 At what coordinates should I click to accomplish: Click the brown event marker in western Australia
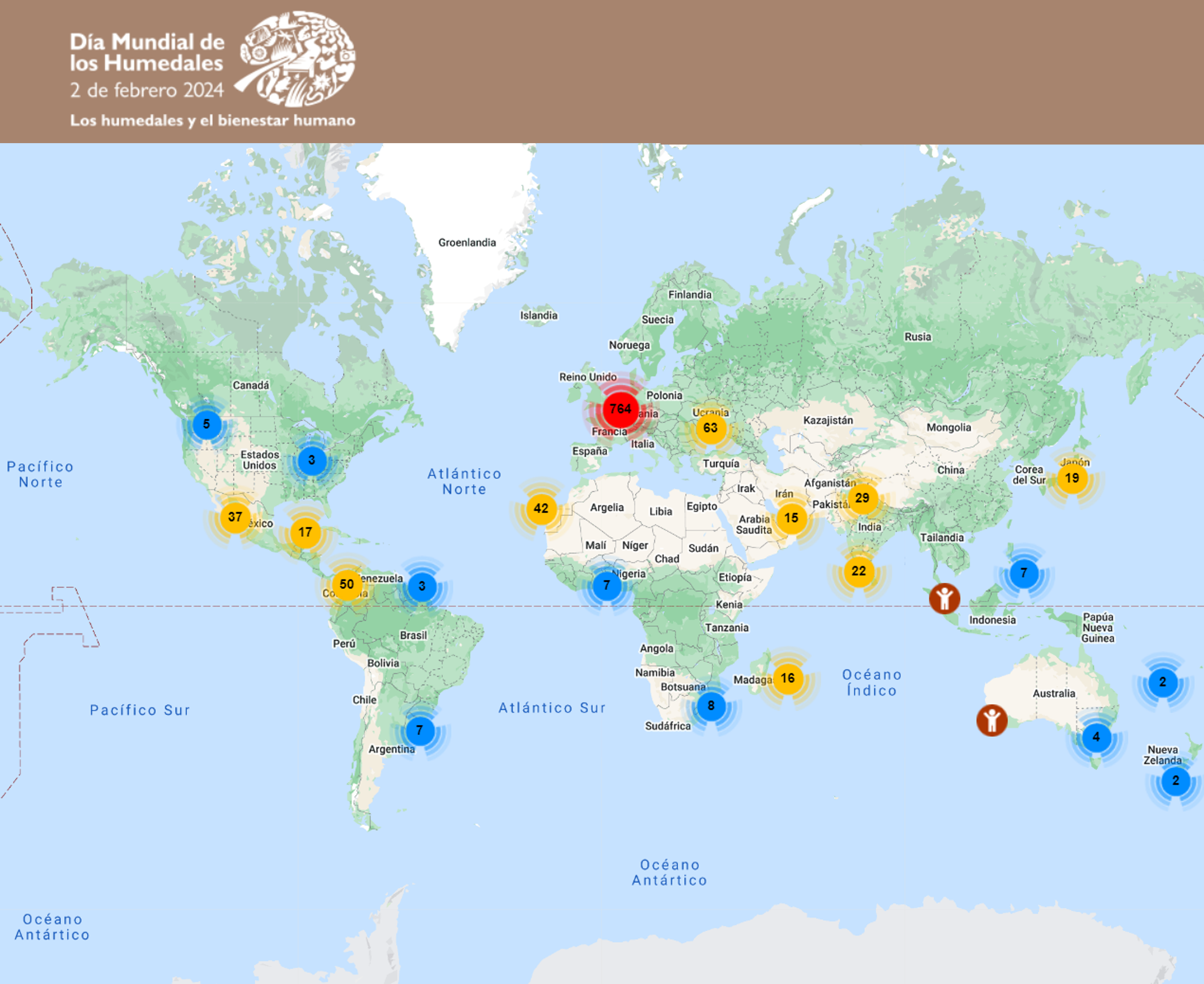point(992,720)
